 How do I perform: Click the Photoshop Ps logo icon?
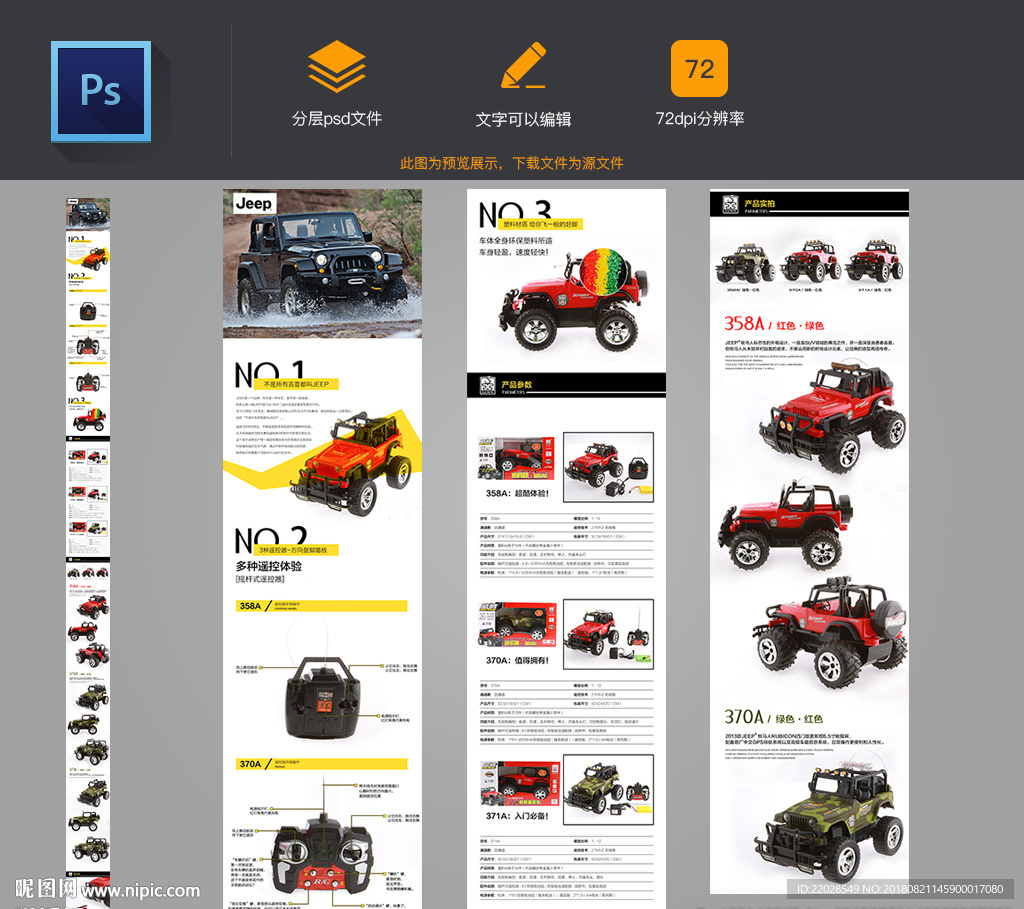pyautogui.click(x=101, y=91)
